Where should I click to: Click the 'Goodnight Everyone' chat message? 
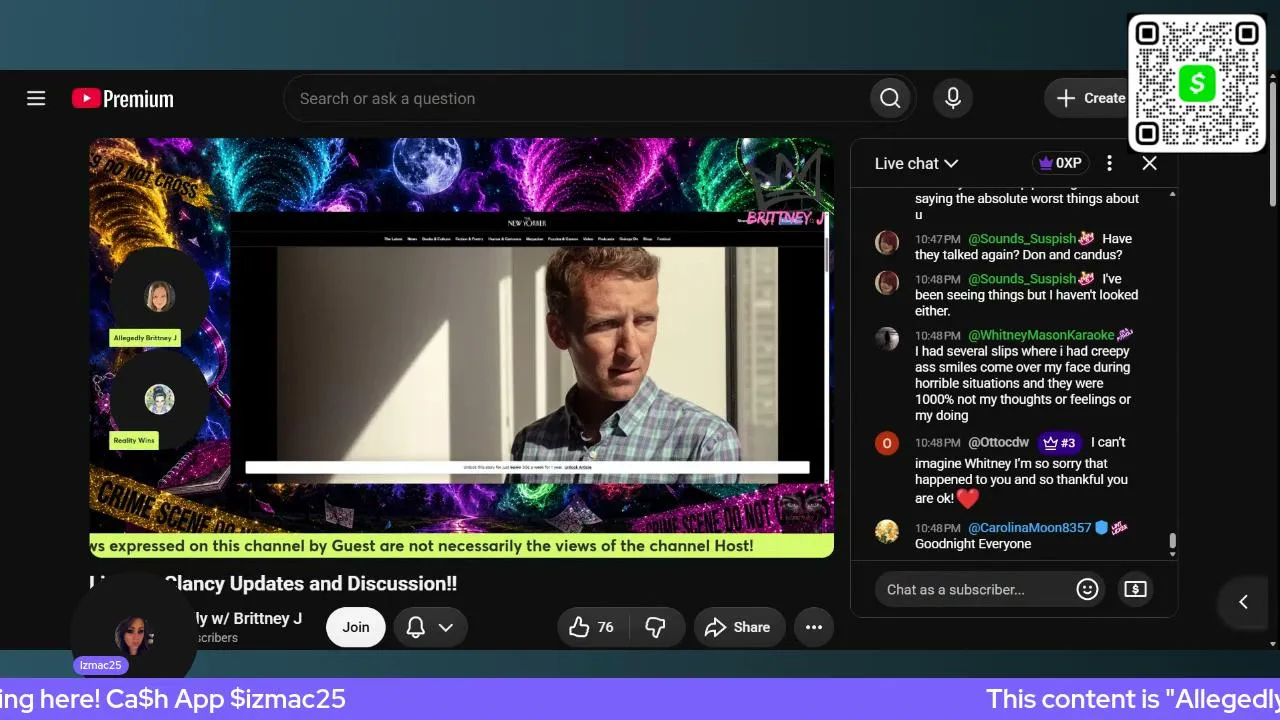[x=973, y=544]
